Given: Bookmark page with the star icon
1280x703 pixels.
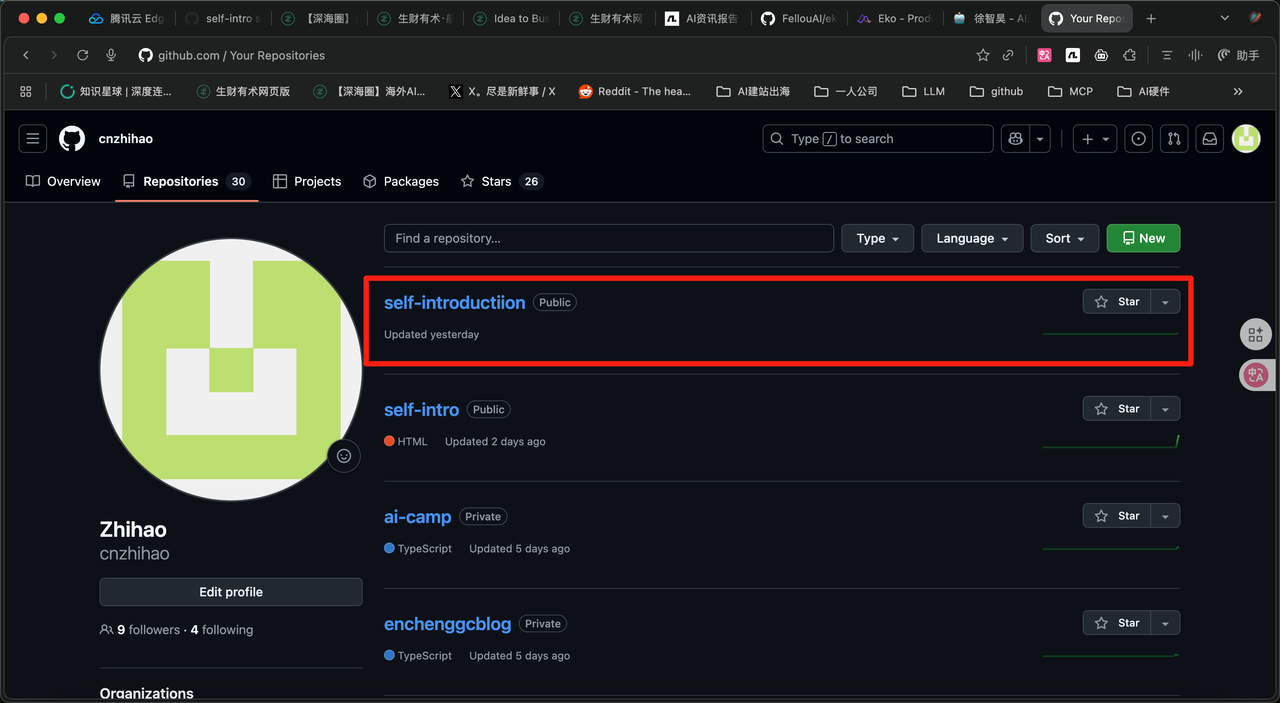Looking at the screenshot, I should pos(983,55).
